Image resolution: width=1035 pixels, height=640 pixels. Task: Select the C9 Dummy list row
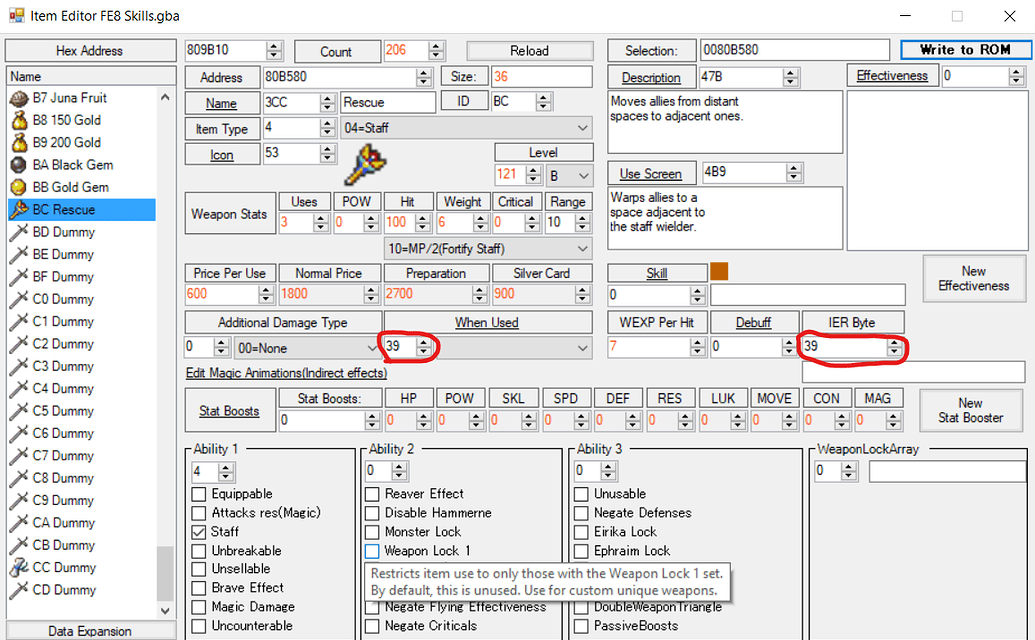coord(82,500)
